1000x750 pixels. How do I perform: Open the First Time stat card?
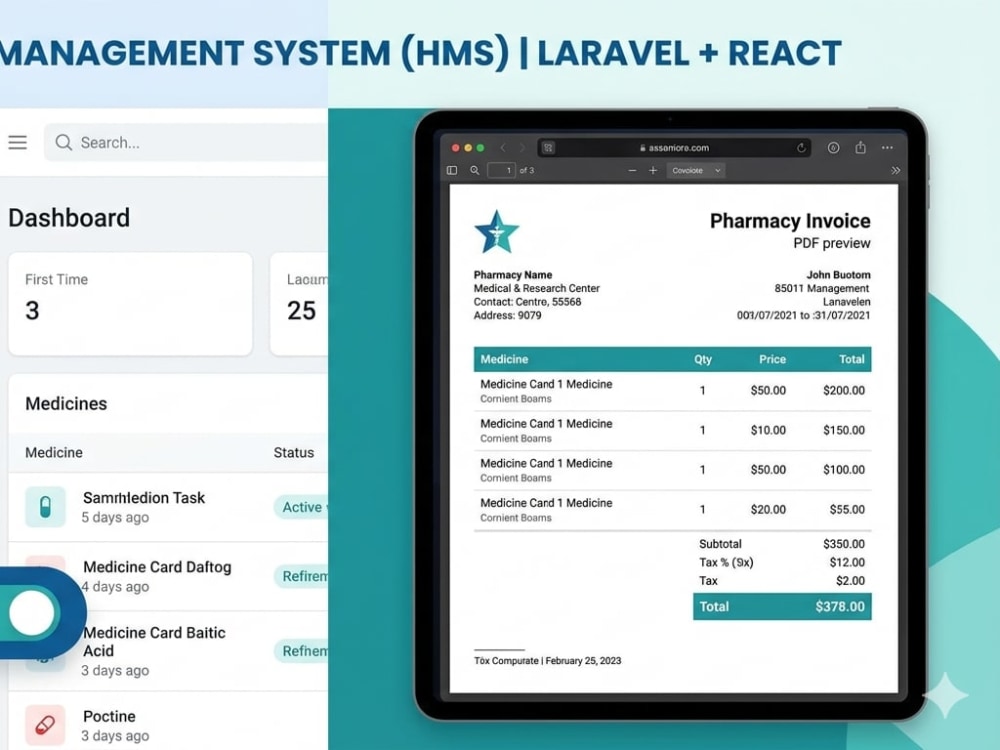(x=130, y=304)
